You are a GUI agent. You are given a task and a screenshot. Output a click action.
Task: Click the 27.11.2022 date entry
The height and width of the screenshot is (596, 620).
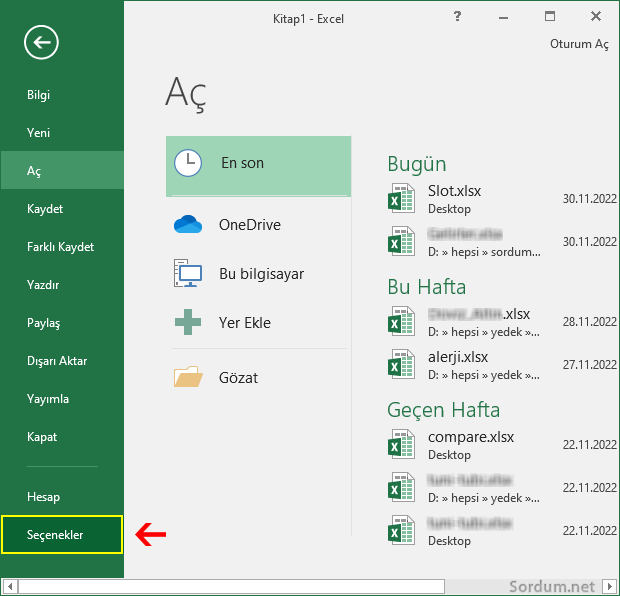click(x=590, y=365)
